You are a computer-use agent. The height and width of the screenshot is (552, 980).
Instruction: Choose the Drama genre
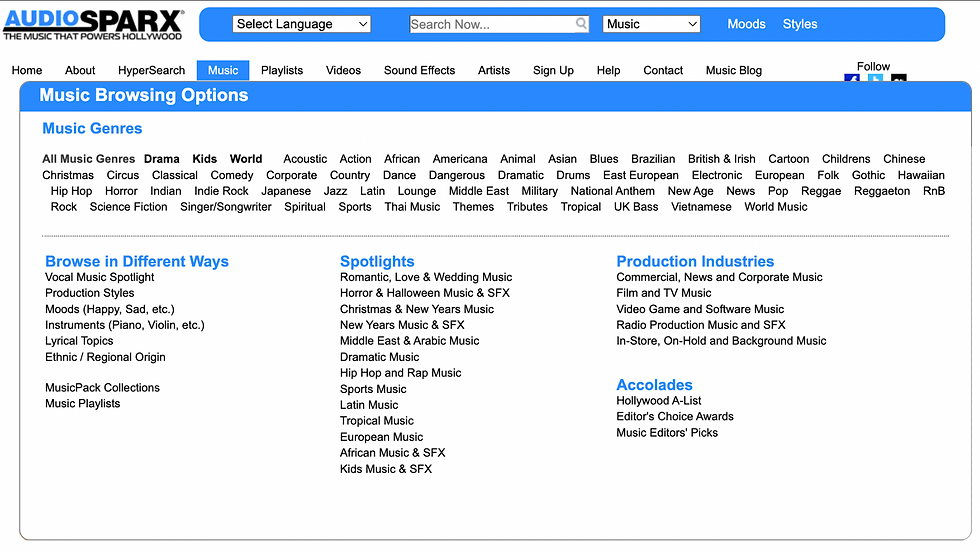162,159
